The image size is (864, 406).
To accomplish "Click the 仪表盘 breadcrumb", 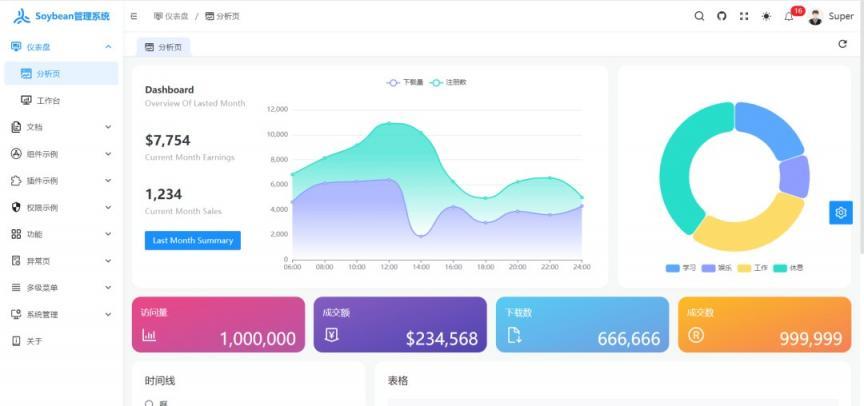I will (171, 17).
